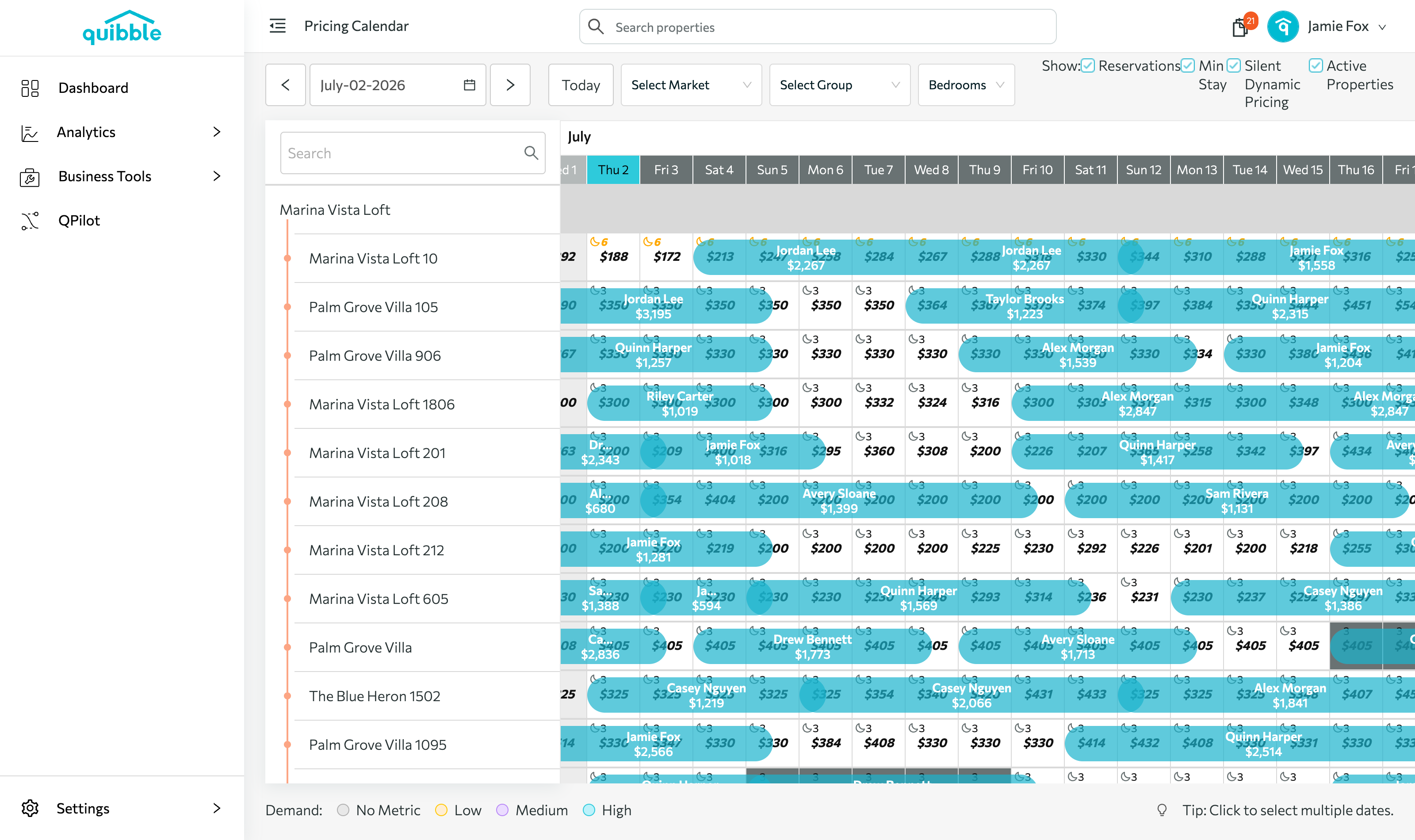Click min stay moon icon on Sat 11 for Marina Vista Loft 212
The image size is (1415, 840).
(1073, 534)
